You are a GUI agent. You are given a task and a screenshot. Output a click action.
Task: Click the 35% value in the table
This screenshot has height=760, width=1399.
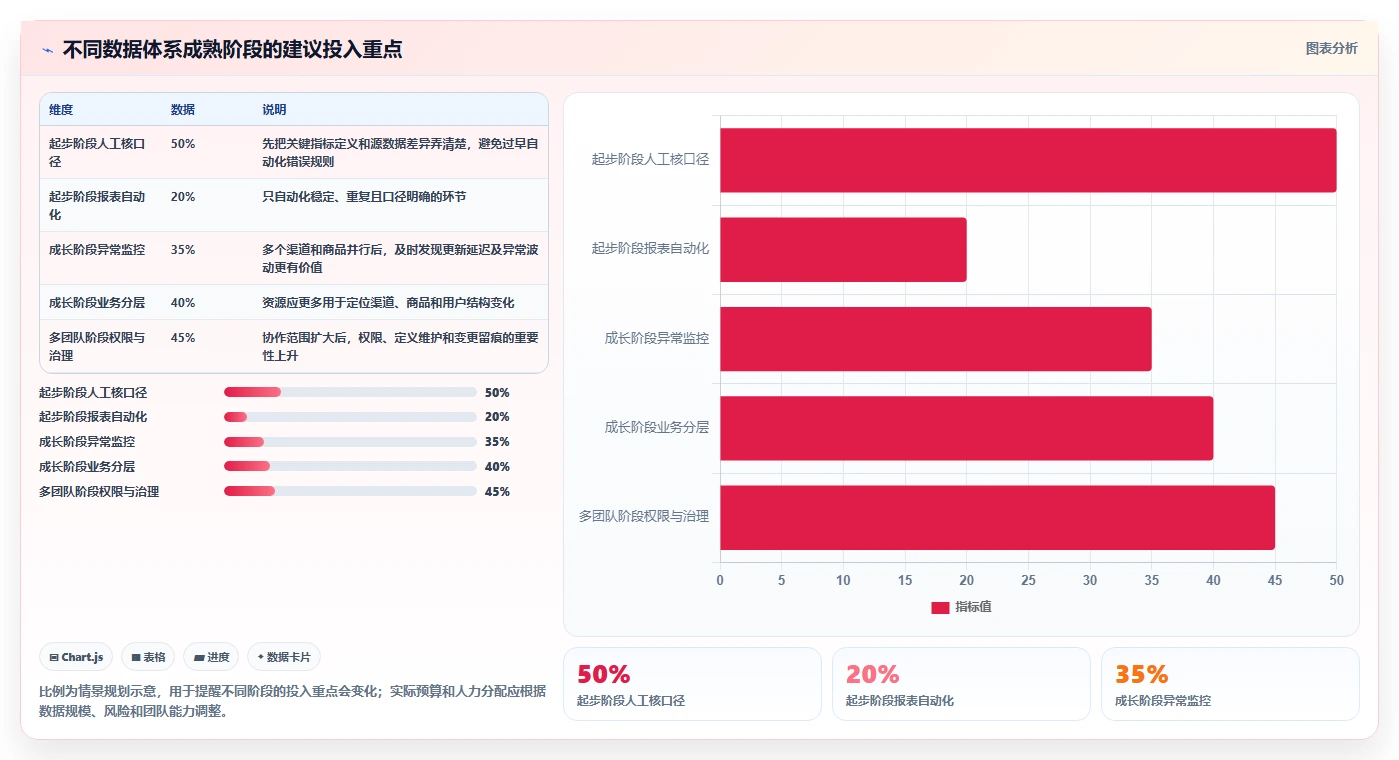[x=183, y=250]
